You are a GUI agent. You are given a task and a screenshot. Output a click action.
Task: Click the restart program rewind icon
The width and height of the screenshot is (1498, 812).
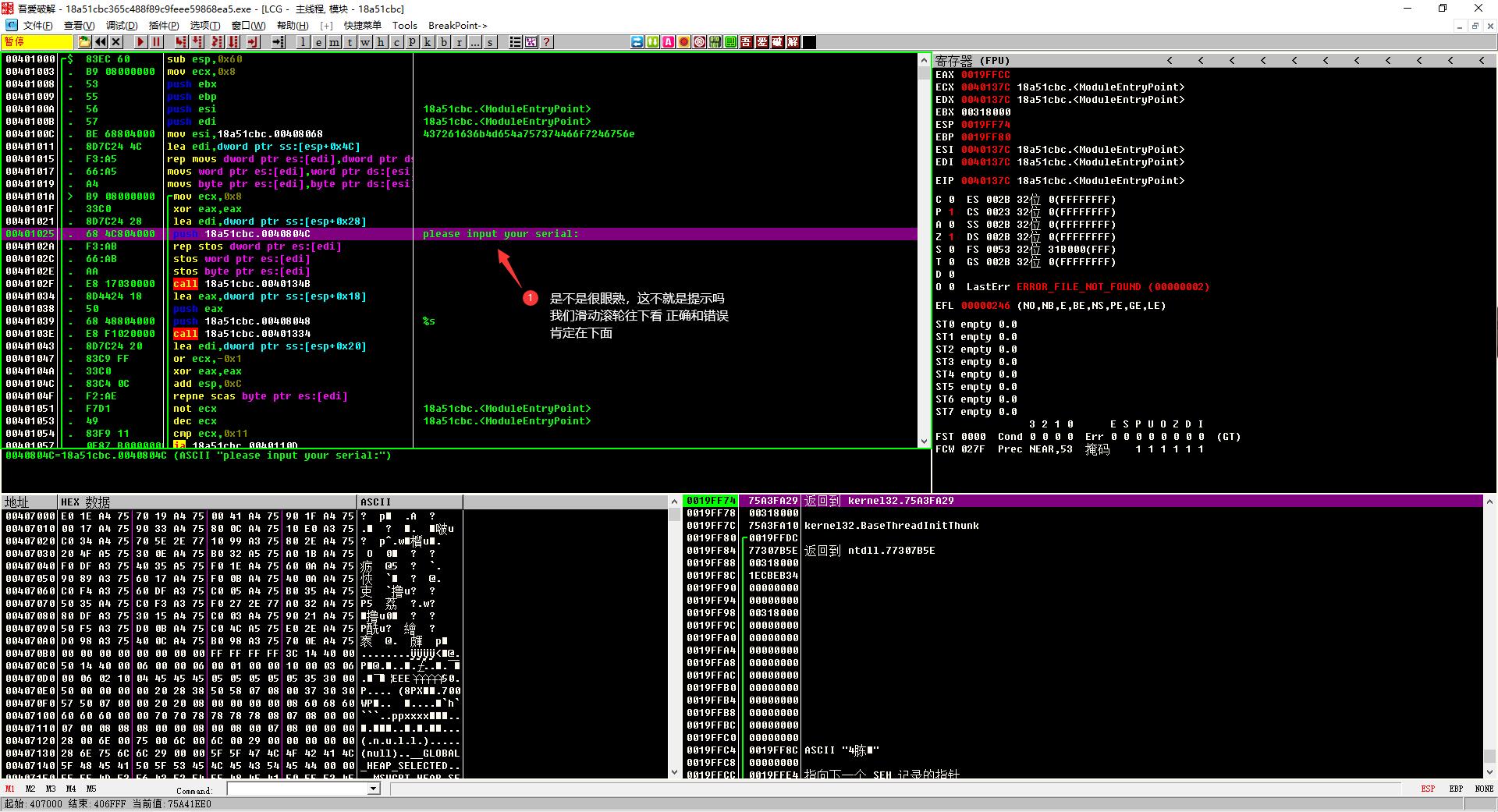click(x=101, y=42)
